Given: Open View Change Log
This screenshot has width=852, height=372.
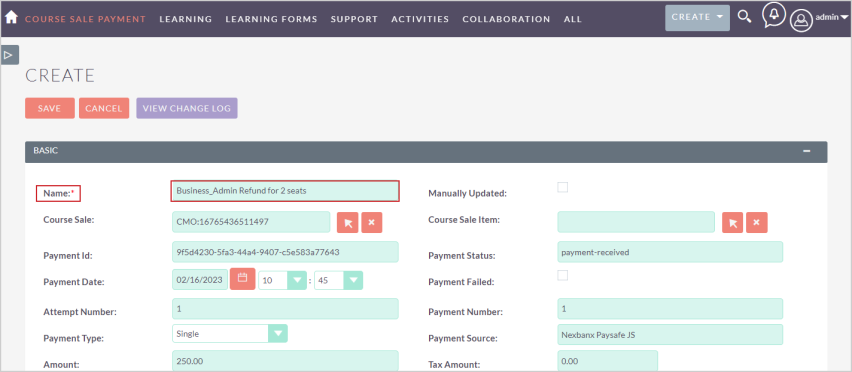Looking at the screenshot, I should [187, 108].
